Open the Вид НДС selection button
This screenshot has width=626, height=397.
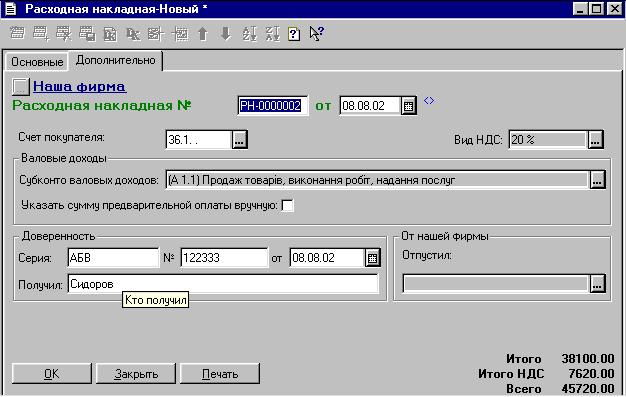tap(595, 140)
